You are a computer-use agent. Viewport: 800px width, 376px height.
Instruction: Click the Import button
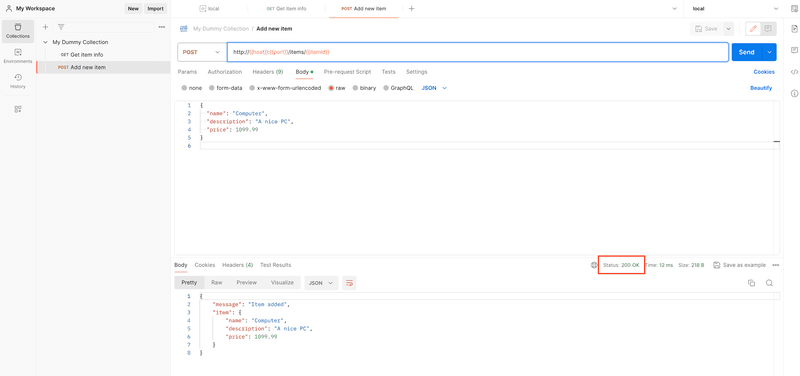155,9
